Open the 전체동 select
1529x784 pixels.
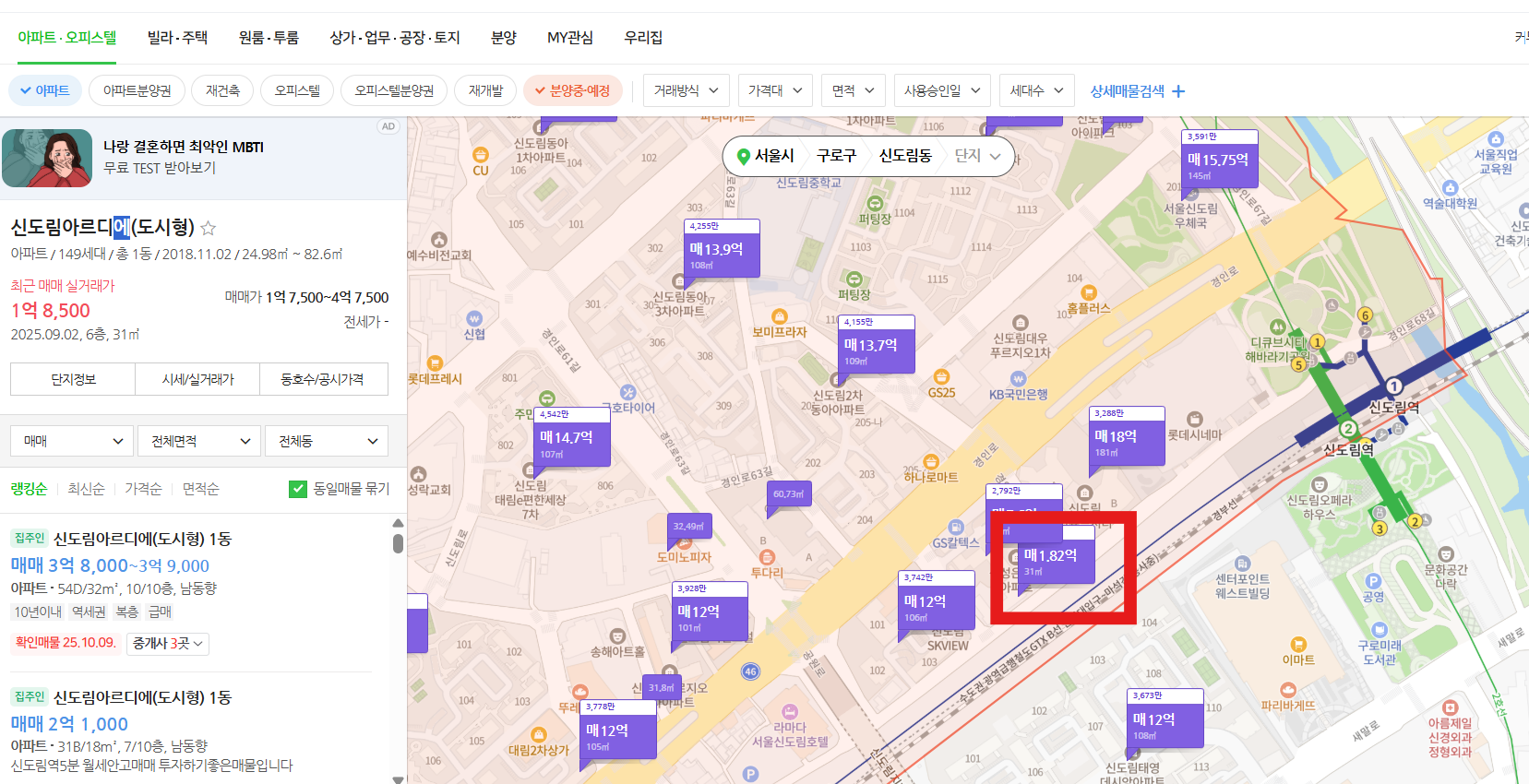coord(327,441)
